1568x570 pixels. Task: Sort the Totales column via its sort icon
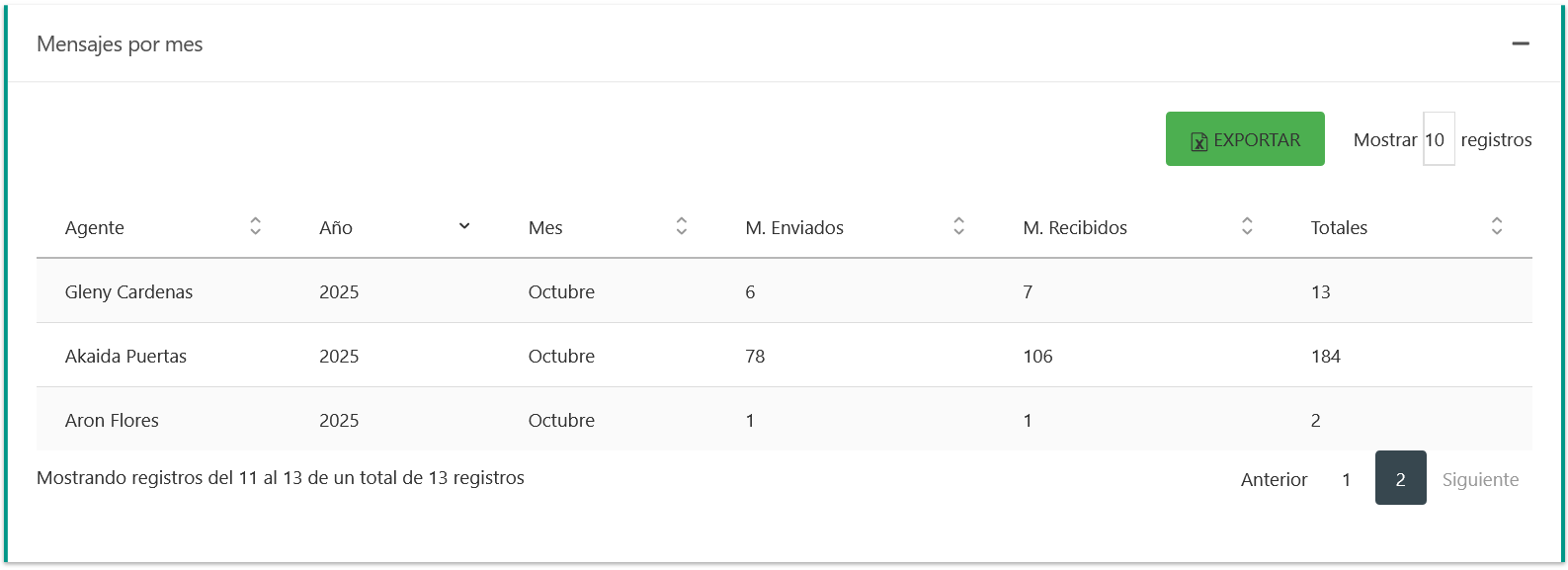click(x=1496, y=226)
